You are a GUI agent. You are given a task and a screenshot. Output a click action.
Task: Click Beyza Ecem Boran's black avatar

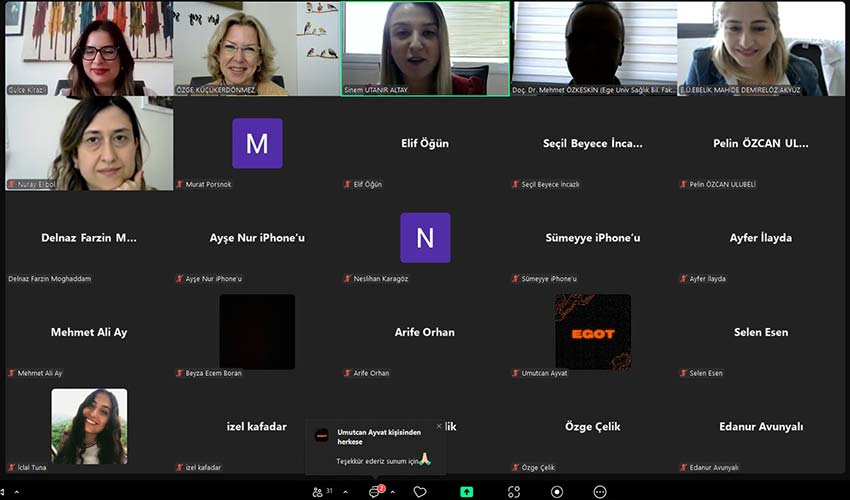[257, 332]
